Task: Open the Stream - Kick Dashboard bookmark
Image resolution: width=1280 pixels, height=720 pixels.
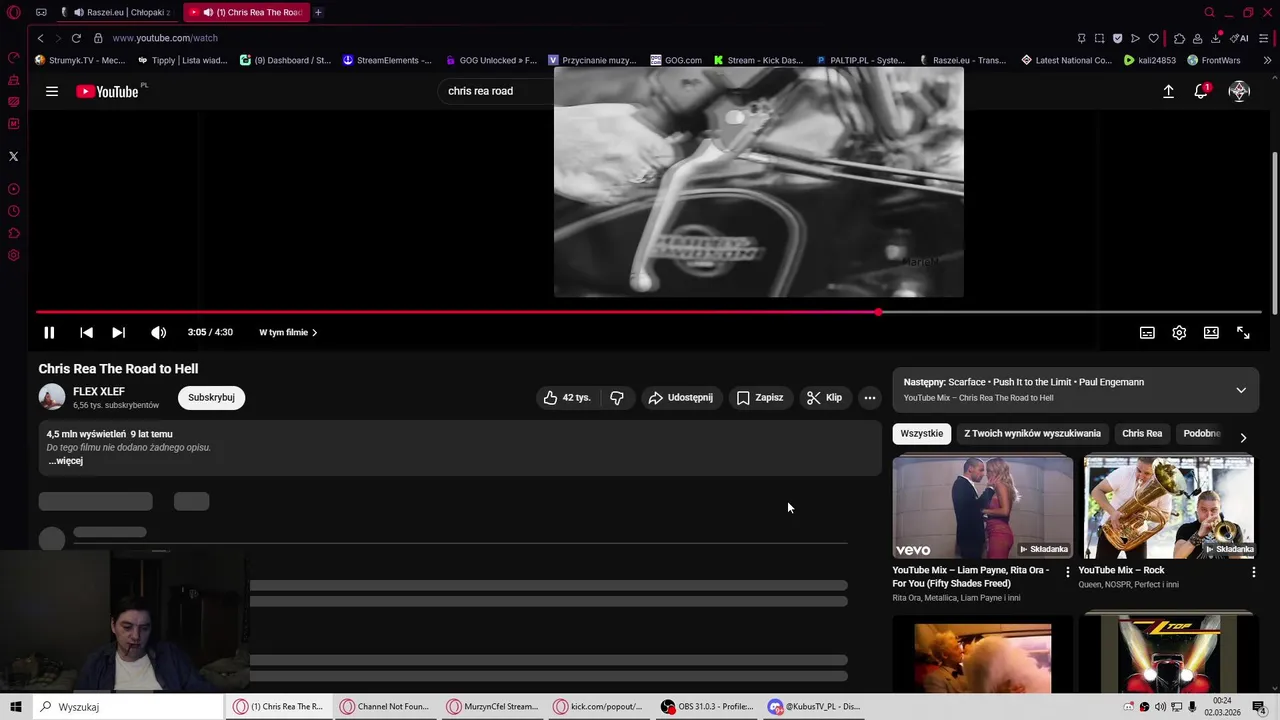Action: coord(758,60)
